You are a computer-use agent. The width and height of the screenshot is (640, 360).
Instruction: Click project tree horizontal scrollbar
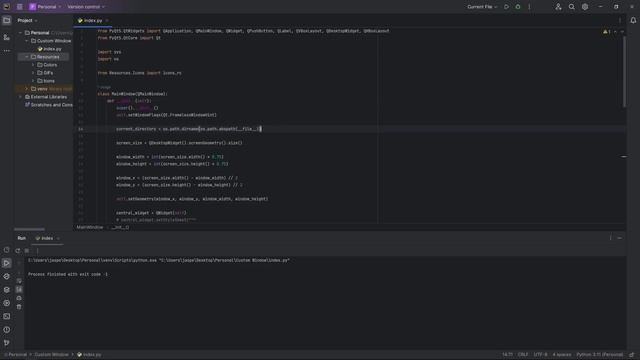click(29, 229)
